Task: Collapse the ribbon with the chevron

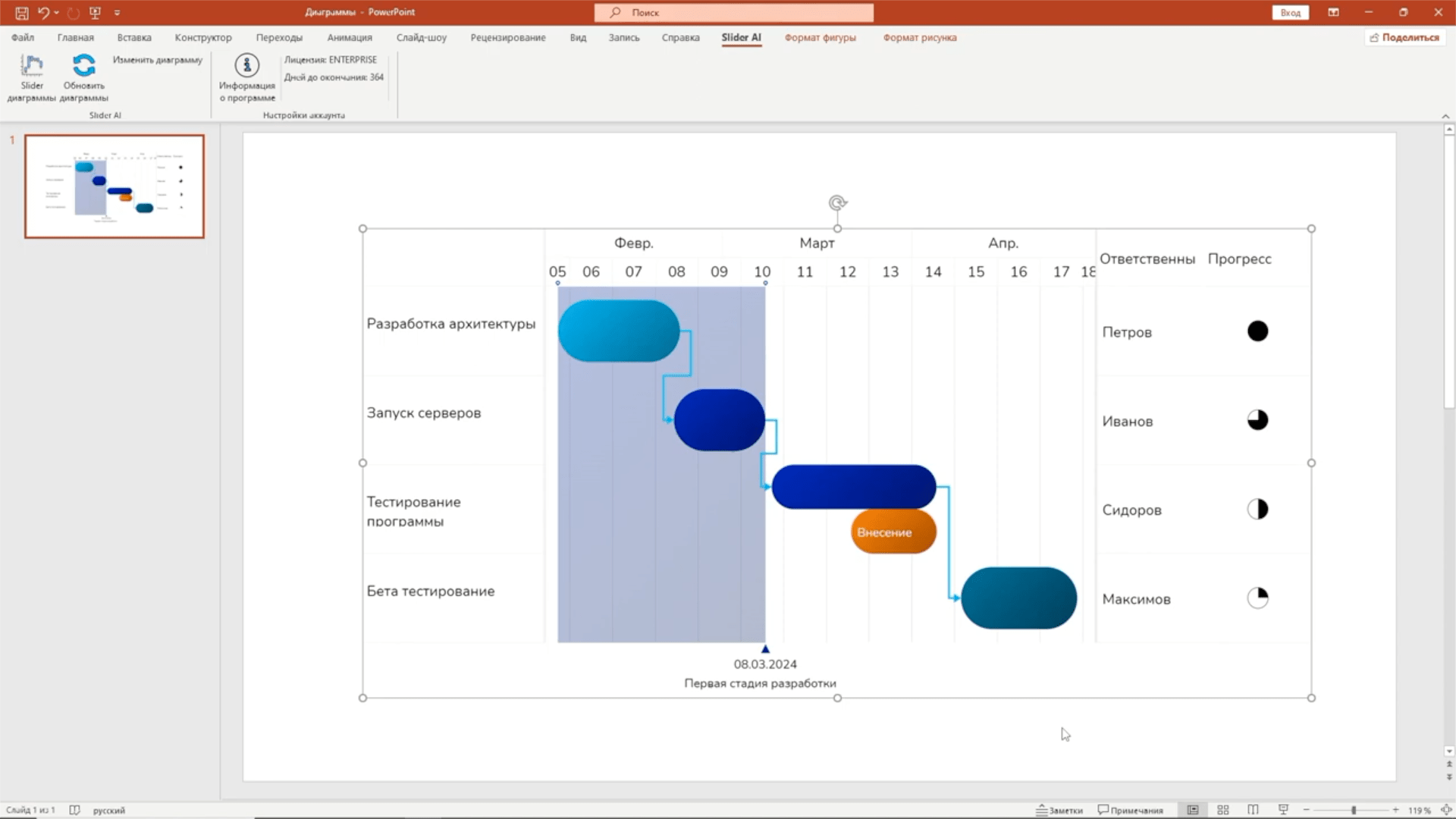Action: pyautogui.click(x=1445, y=116)
